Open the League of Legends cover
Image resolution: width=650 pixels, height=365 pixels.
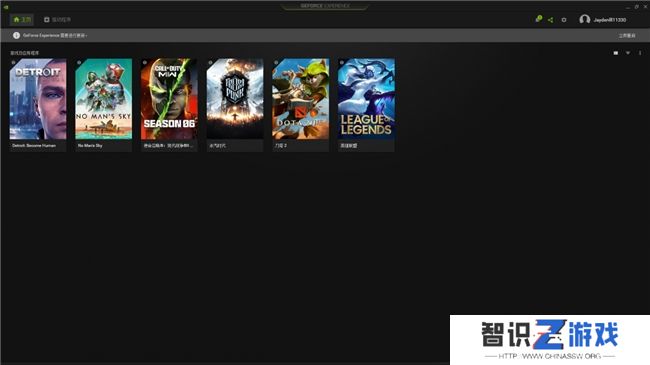[366, 99]
